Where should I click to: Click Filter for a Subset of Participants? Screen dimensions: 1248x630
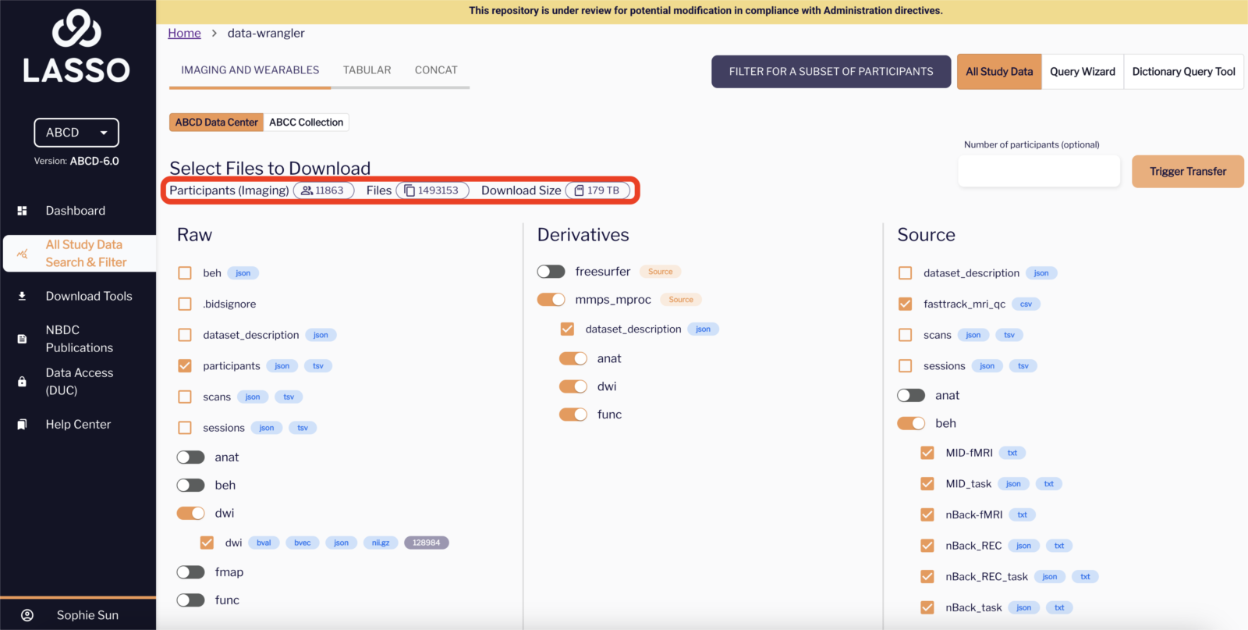tap(831, 71)
